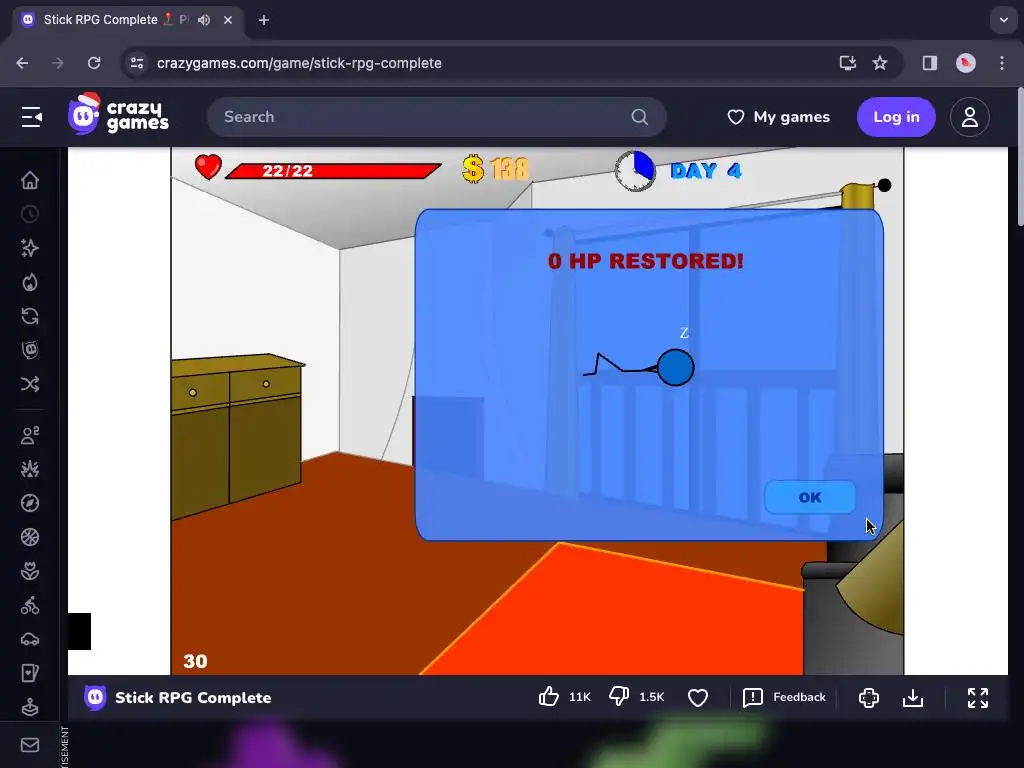Viewport: 1024px width, 768px height.
Task: Open the joystick category icon in sidebar
Action: point(30,707)
